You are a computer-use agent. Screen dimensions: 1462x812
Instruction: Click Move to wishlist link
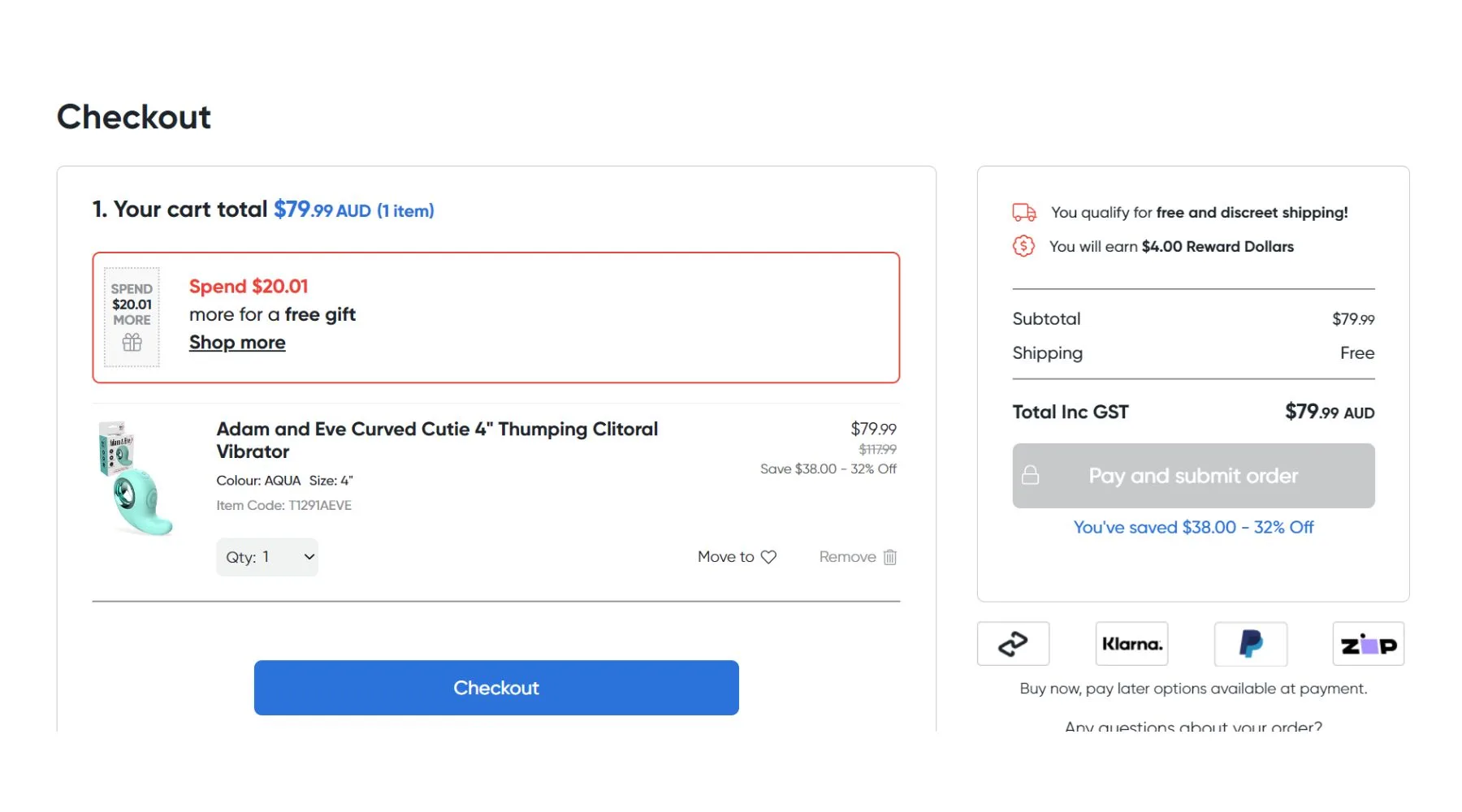[x=725, y=557]
